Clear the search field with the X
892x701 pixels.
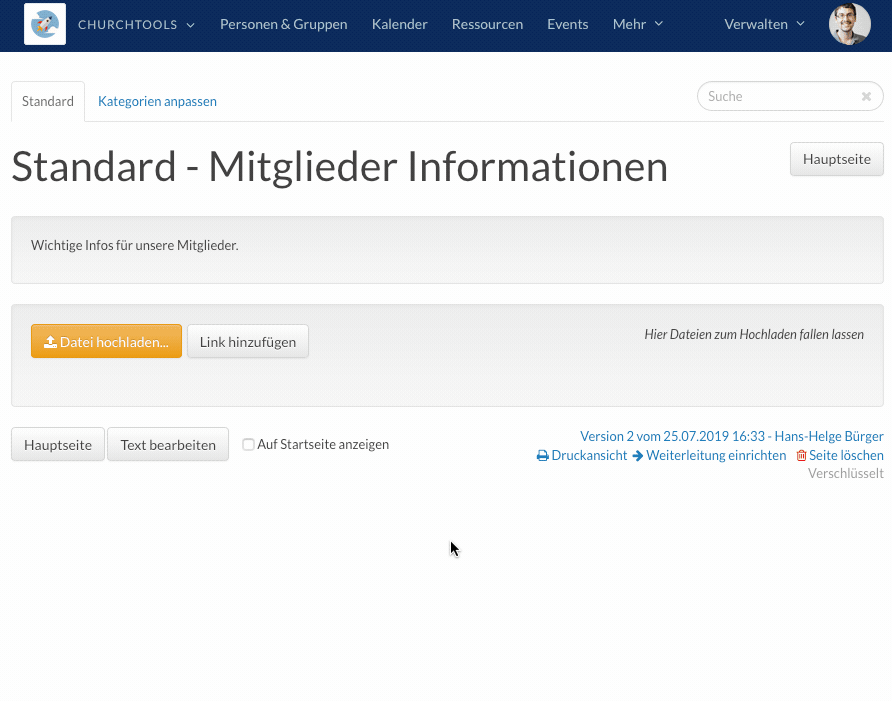point(866,97)
